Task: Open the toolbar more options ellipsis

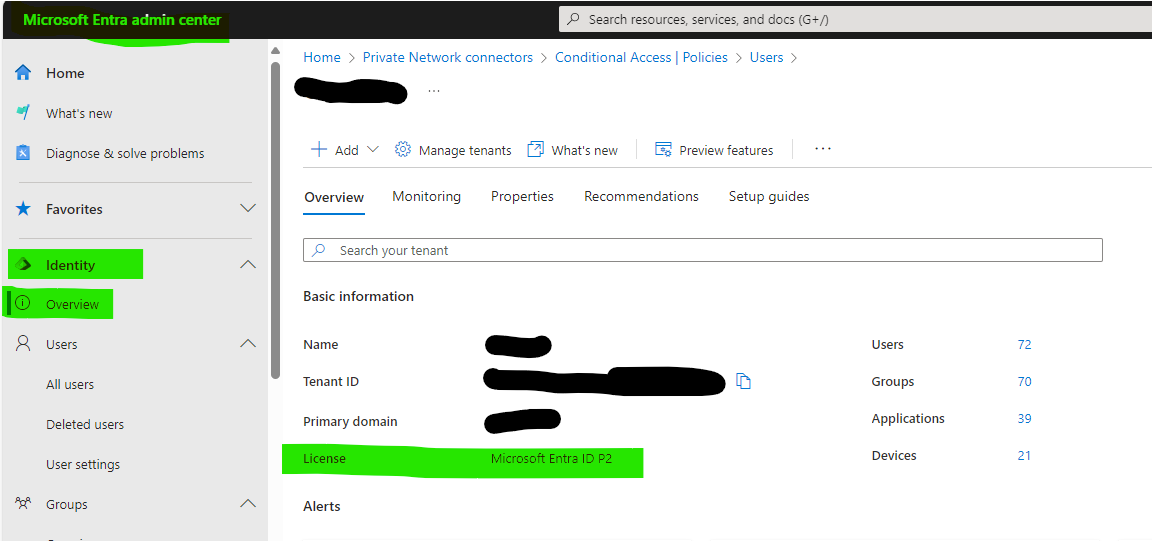Action: point(823,149)
